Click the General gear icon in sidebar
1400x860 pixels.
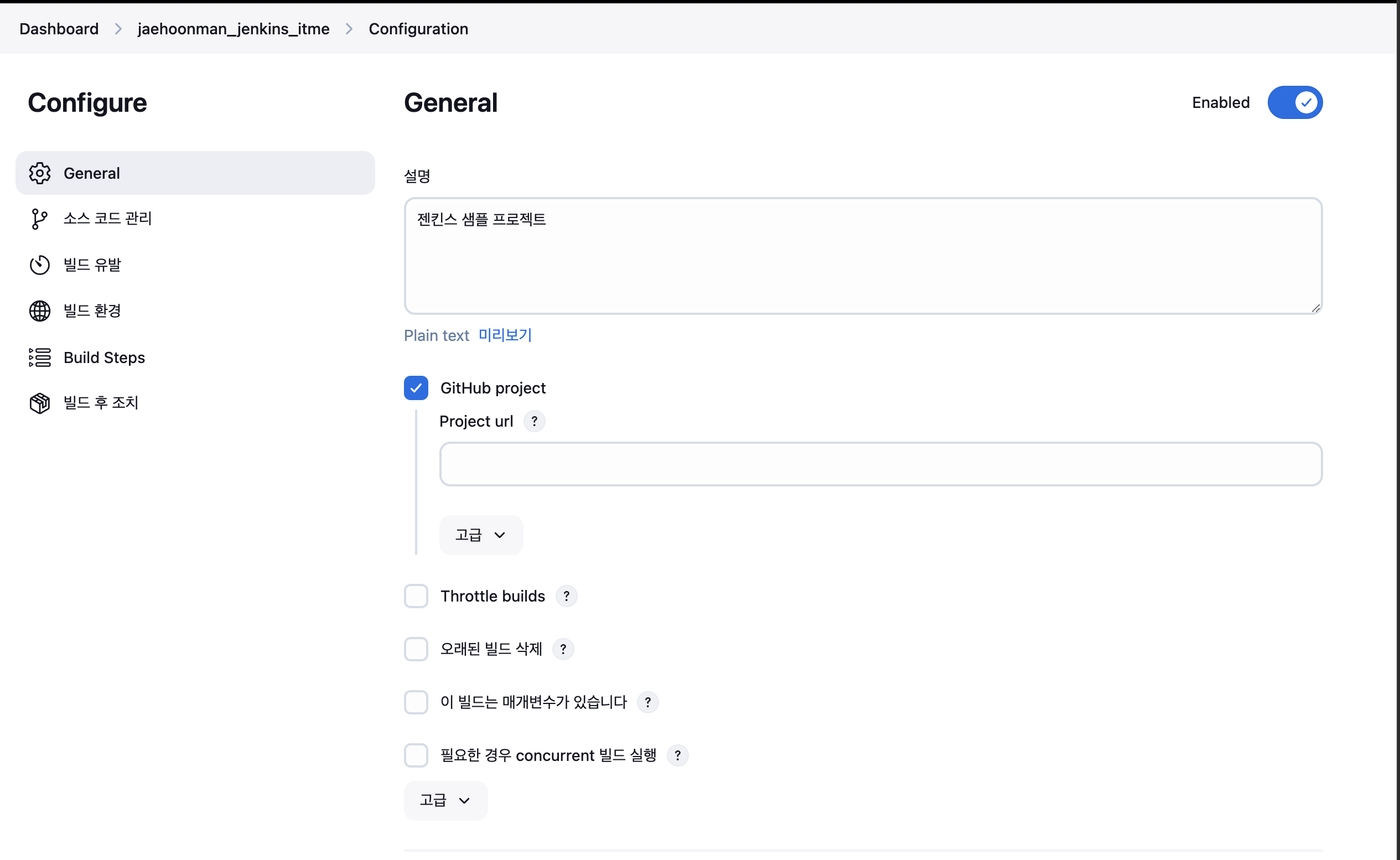[40, 173]
